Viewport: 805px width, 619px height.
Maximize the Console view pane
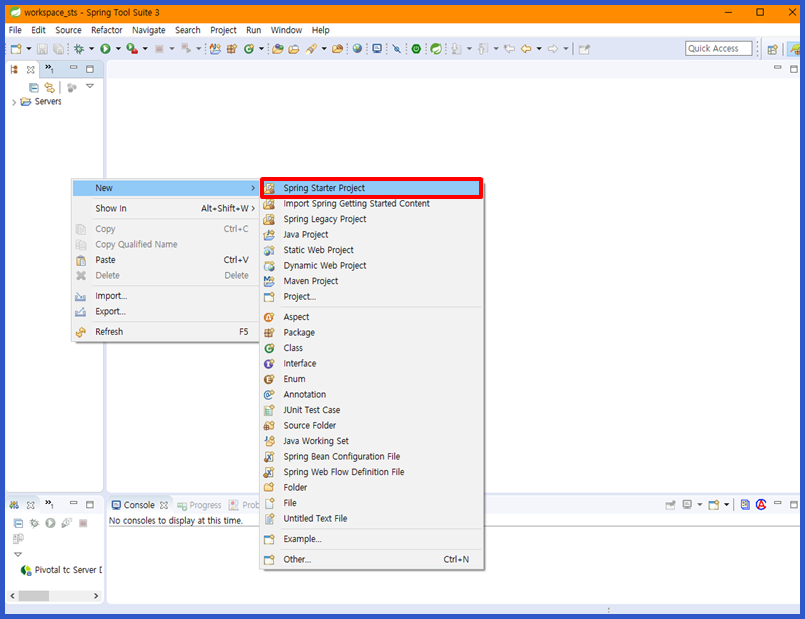pos(794,505)
